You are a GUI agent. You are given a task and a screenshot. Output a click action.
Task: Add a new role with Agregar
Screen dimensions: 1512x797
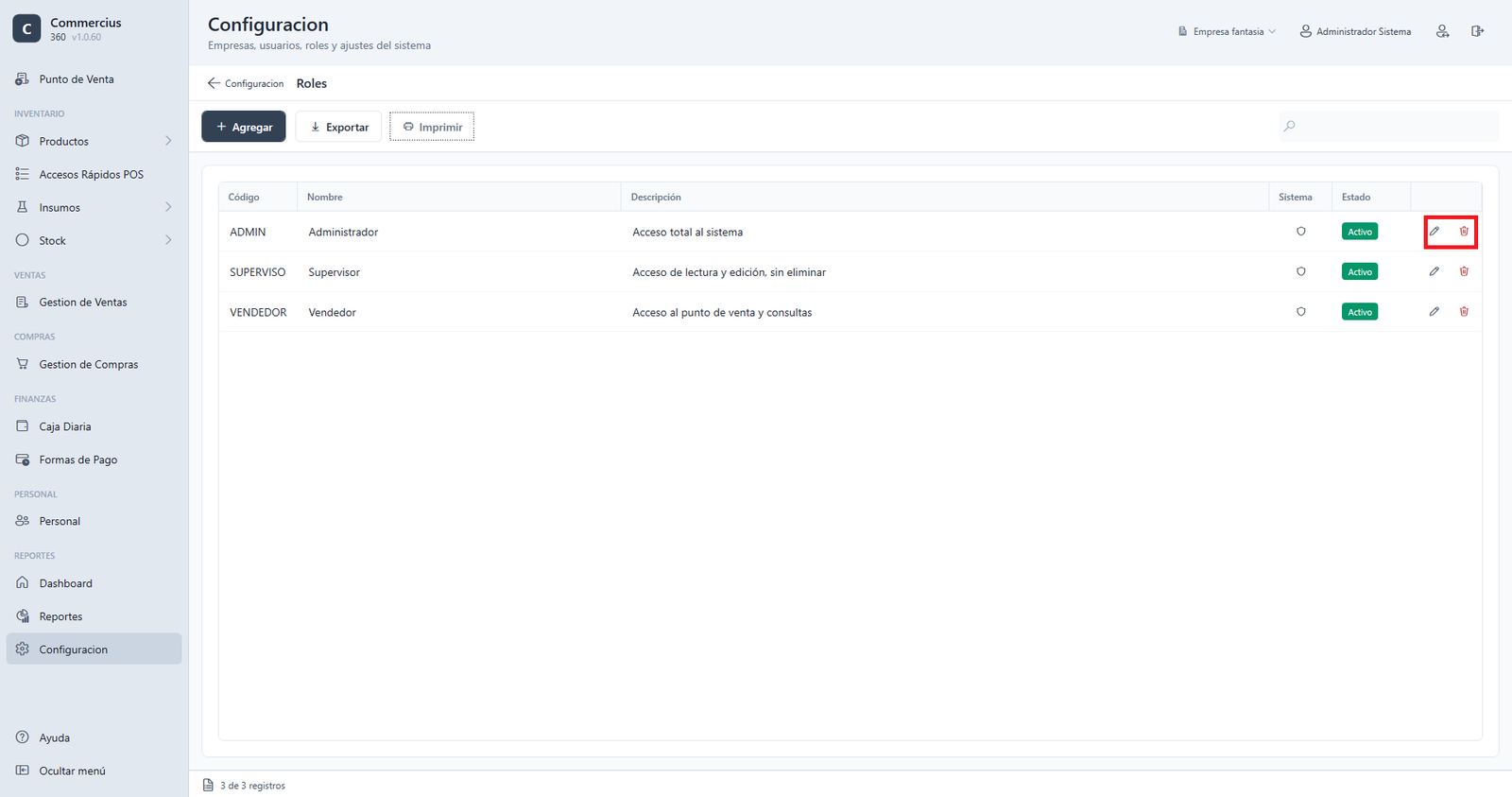(244, 127)
